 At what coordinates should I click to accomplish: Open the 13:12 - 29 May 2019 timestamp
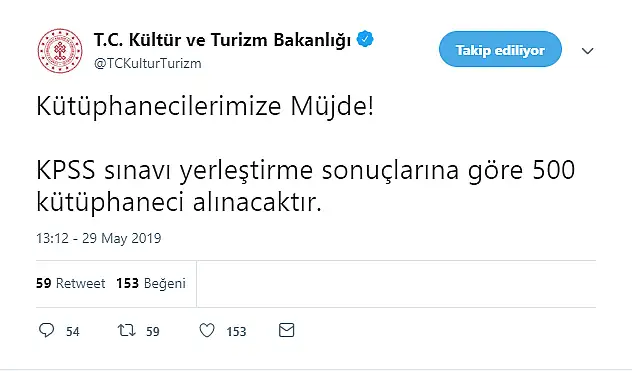coord(98,238)
